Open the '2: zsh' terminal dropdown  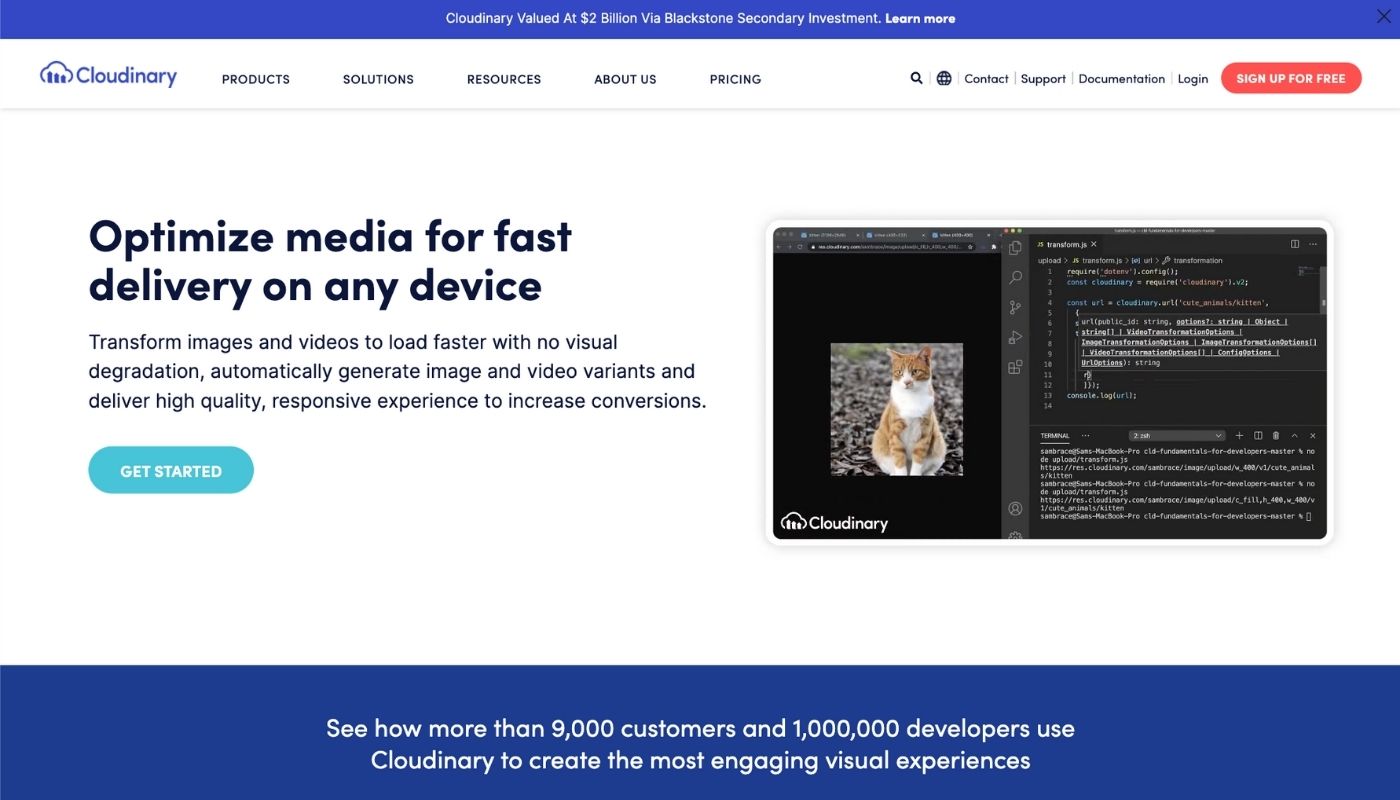pyautogui.click(x=1177, y=436)
